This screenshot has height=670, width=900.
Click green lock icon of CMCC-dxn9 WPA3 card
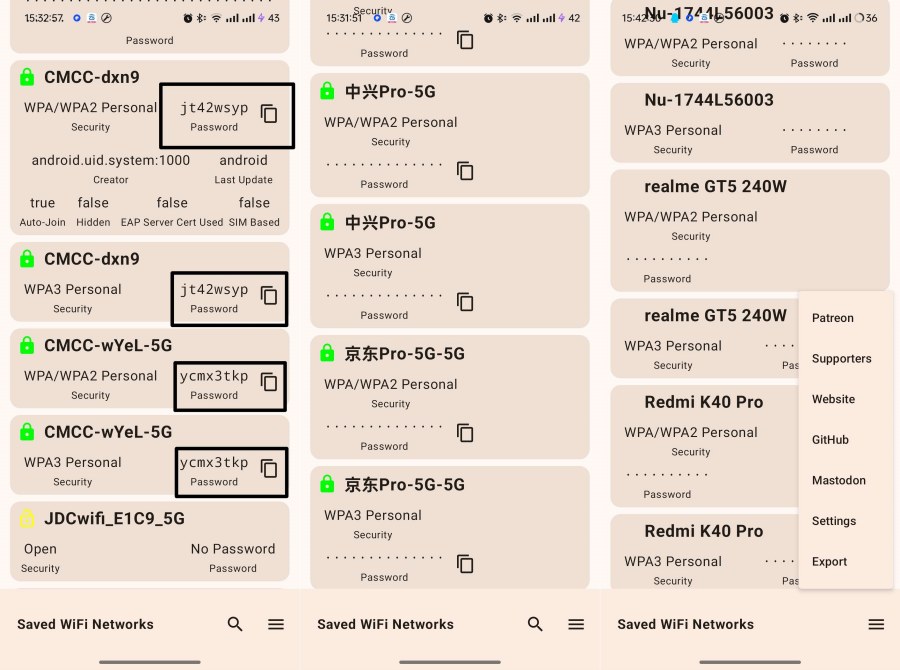pyautogui.click(x=27, y=258)
